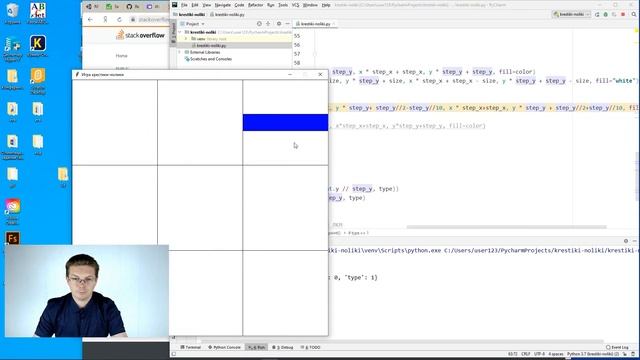This screenshot has width=640, height=360.
Task: Click the expand/collapse all icon in Project panel
Action: coord(268,24)
